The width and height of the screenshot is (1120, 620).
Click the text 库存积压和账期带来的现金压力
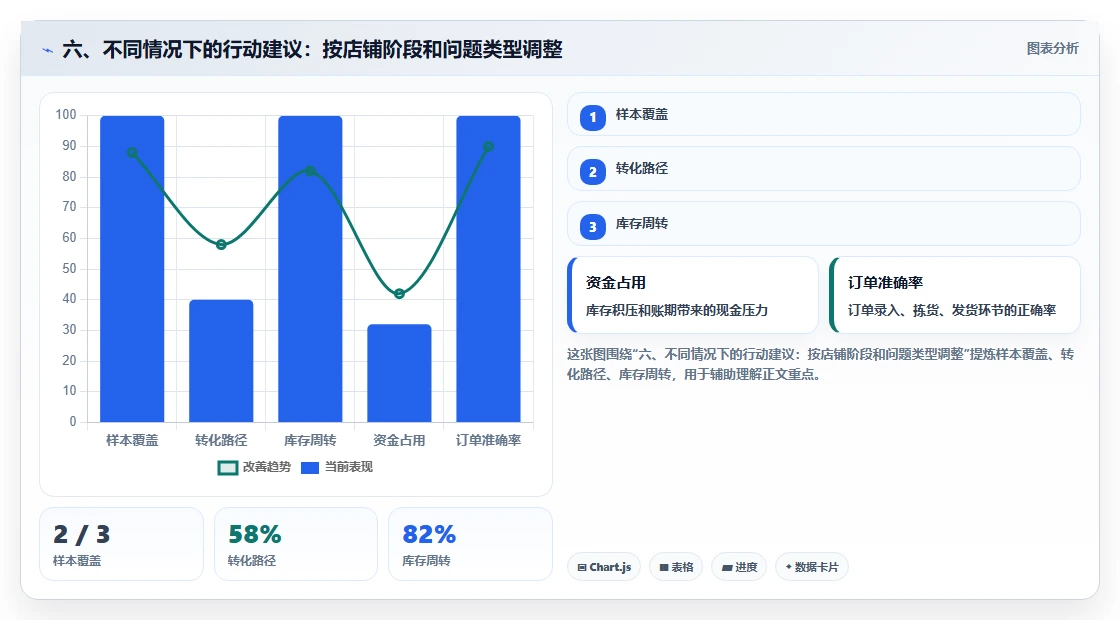point(676,311)
